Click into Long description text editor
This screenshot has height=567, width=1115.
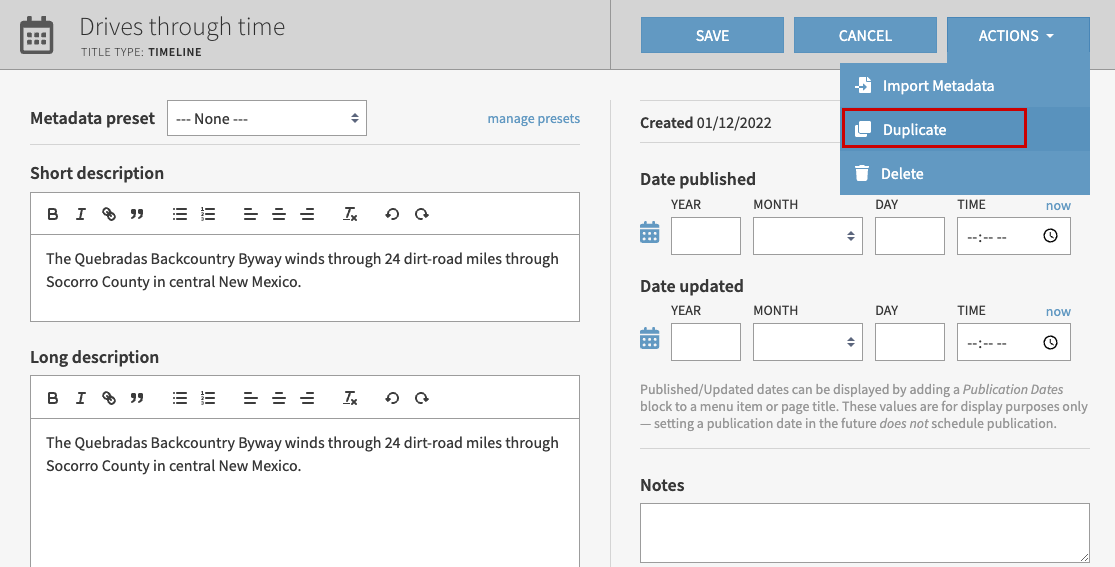click(x=305, y=492)
